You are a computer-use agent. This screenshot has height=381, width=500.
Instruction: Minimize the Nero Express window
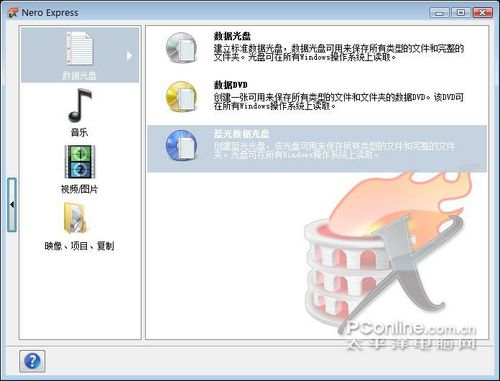point(440,13)
